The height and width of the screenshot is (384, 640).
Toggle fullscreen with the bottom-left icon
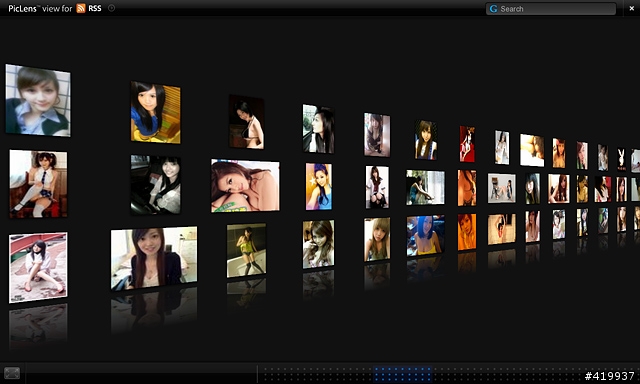coord(11,373)
